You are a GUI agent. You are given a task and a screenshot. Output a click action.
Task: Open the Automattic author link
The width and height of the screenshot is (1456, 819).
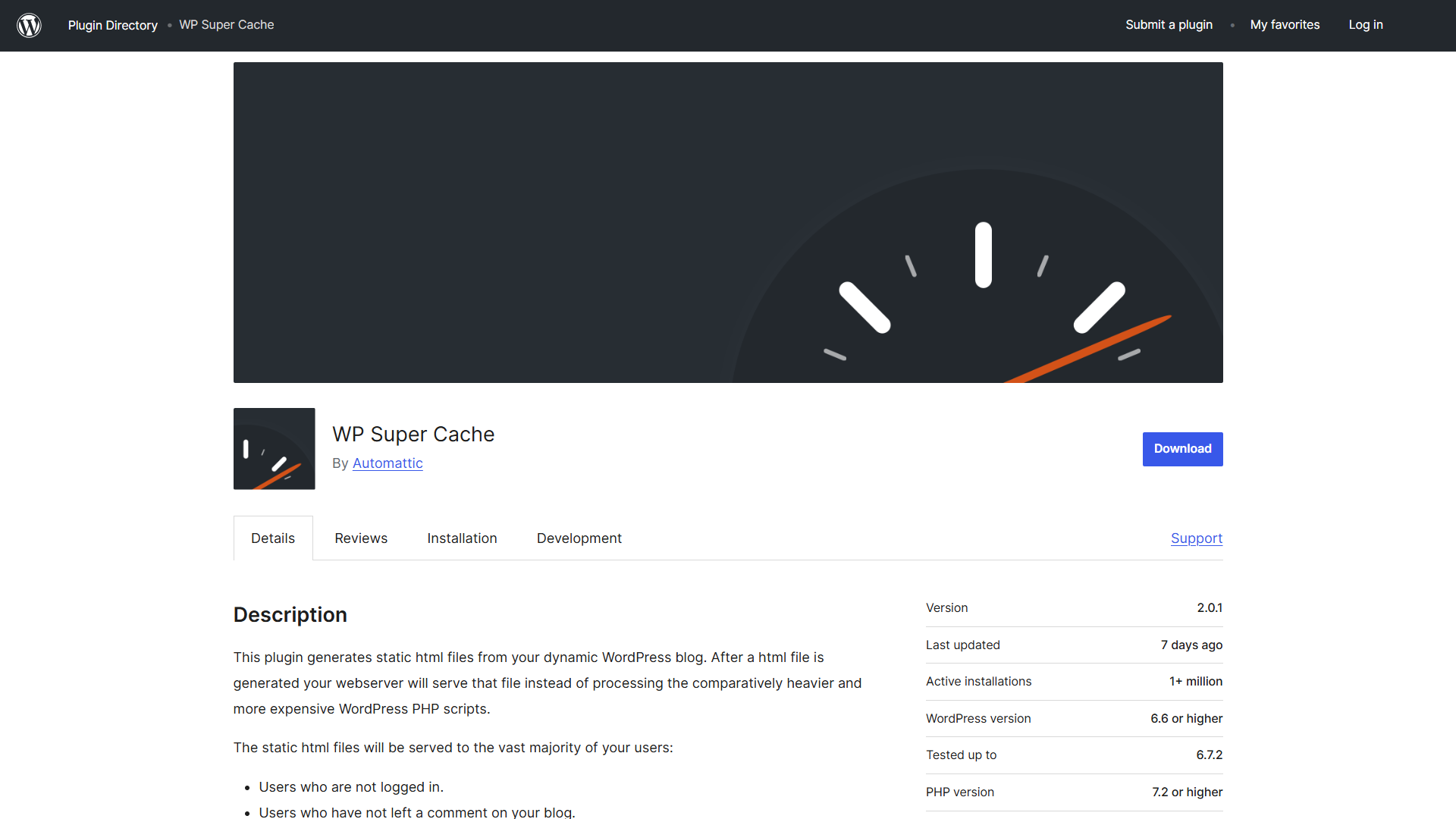(388, 463)
